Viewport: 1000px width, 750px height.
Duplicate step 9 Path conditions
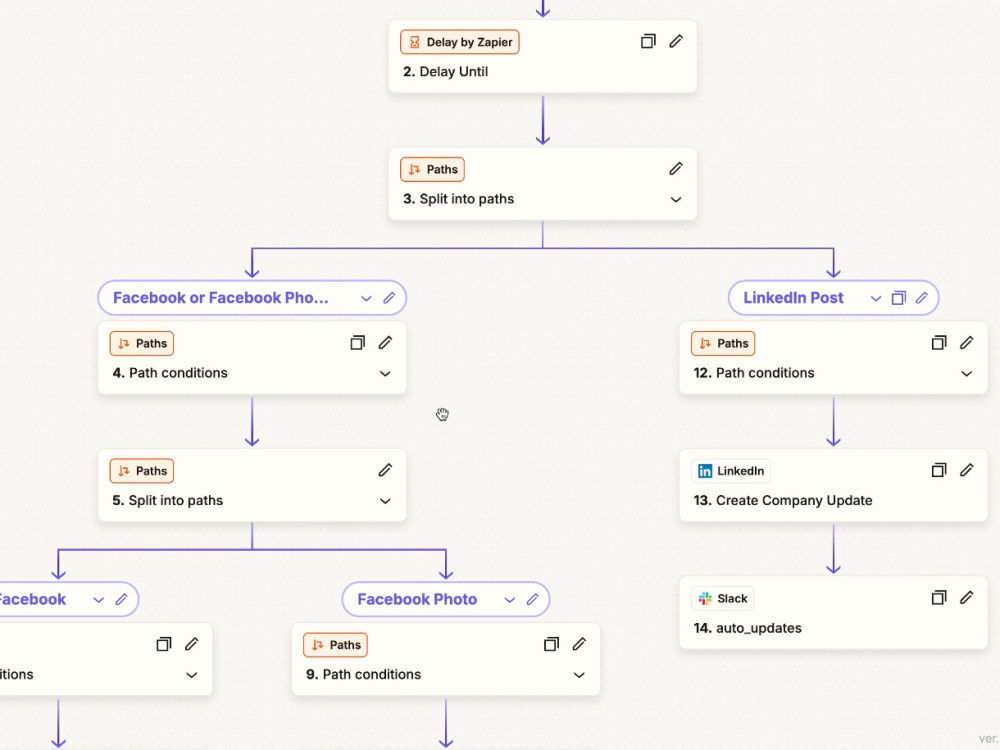click(x=552, y=644)
